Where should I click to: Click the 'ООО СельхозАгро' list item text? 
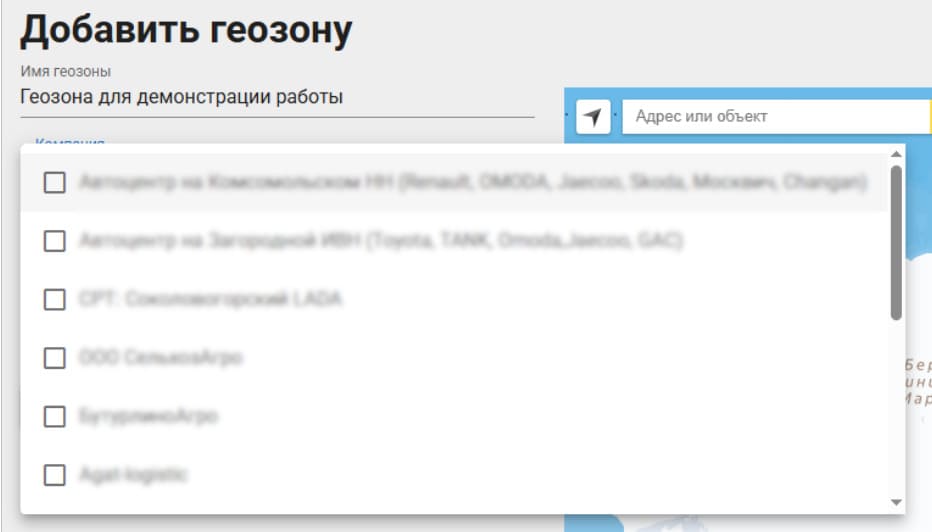[x=160, y=358]
